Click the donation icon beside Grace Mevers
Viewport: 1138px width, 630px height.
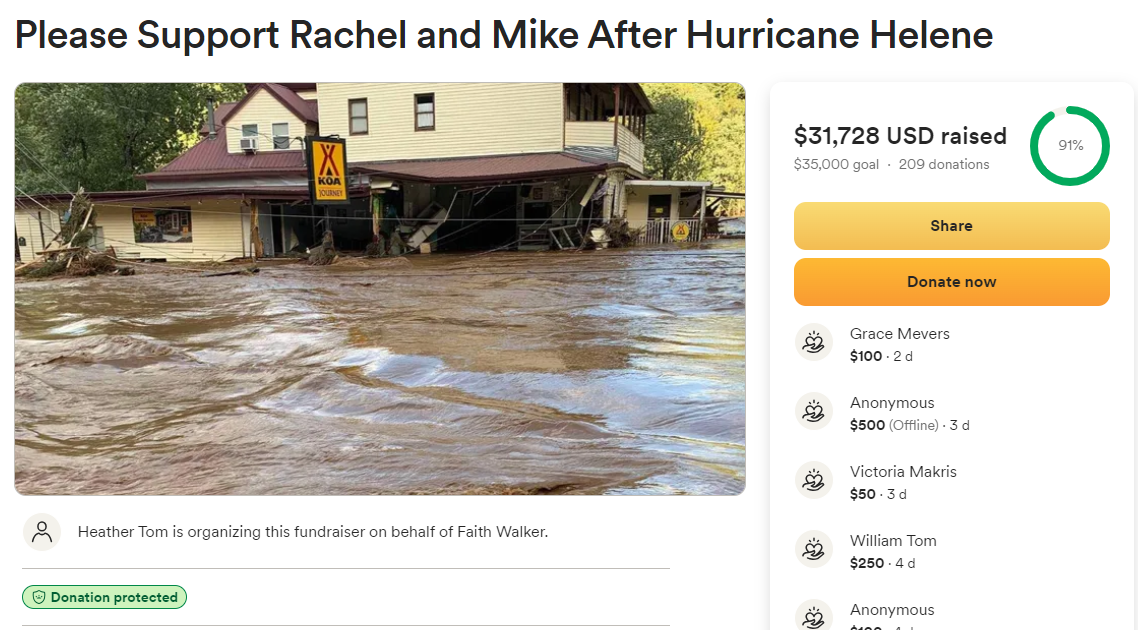tap(814, 343)
